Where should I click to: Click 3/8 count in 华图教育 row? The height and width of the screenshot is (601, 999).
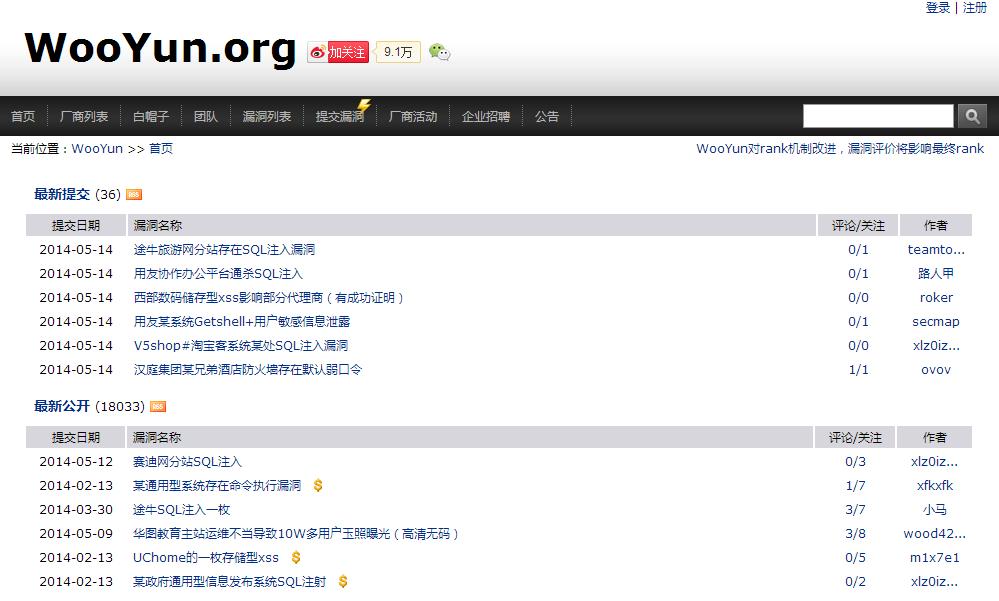click(x=855, y=533)
